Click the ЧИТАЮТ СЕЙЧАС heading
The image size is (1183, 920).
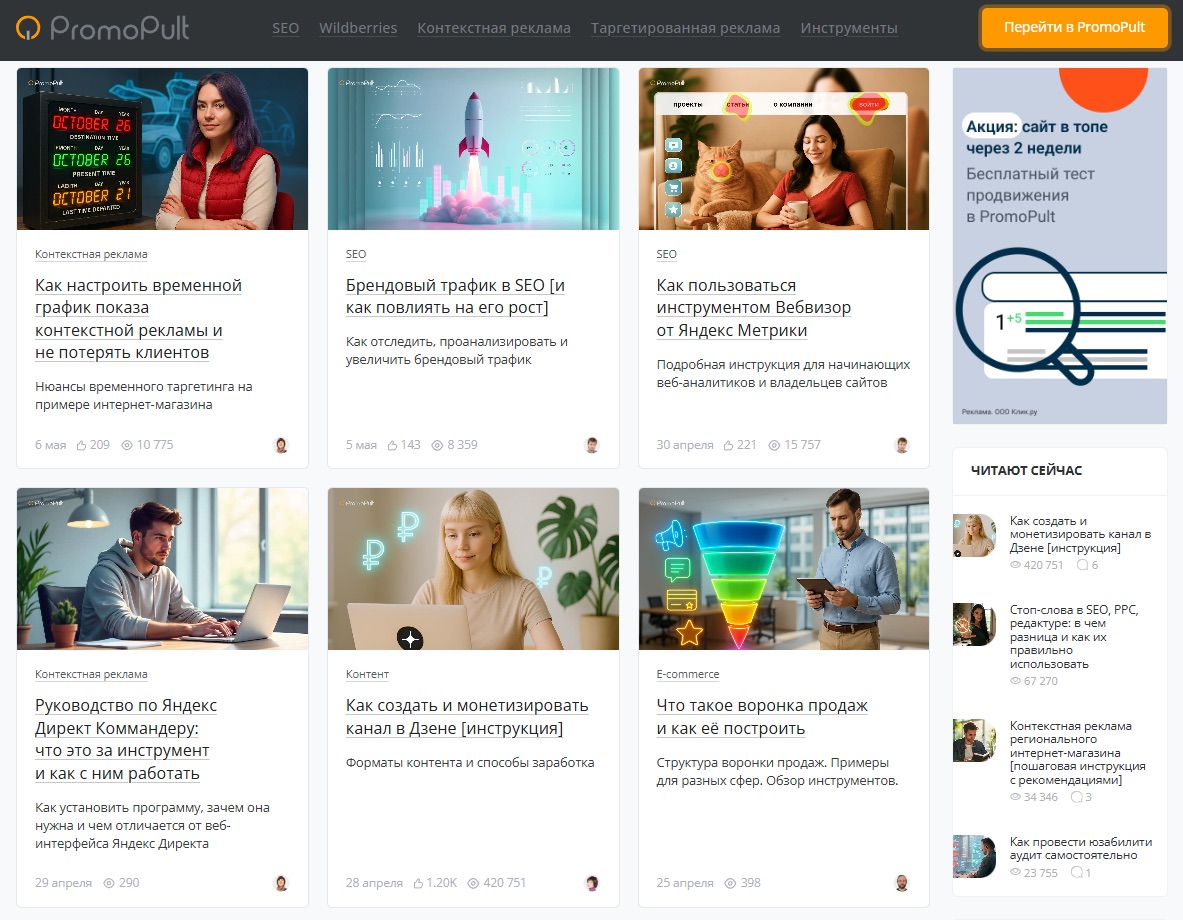(x=1026, y=470)
